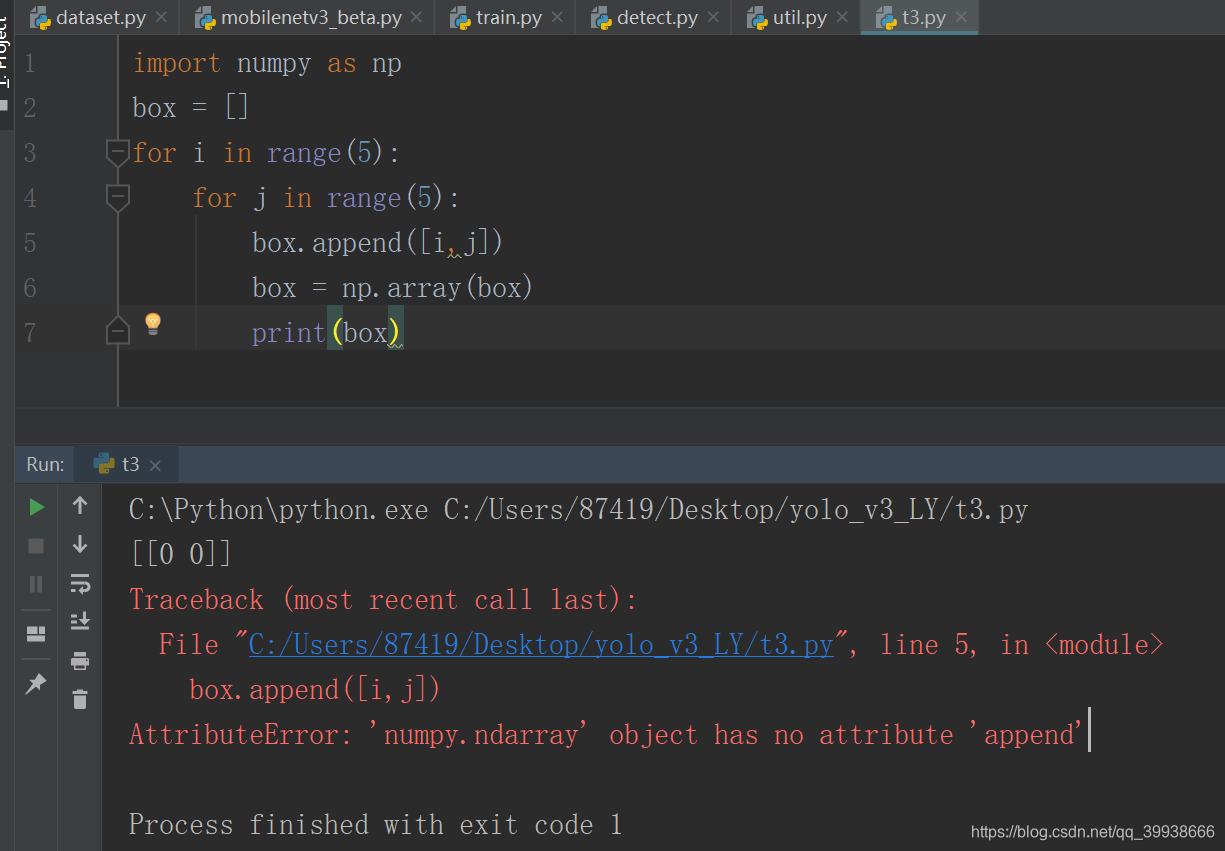Click 'Process finished with exit code 1' text
The width and height of the screenshot is (1225, 851).
[376, 824]
